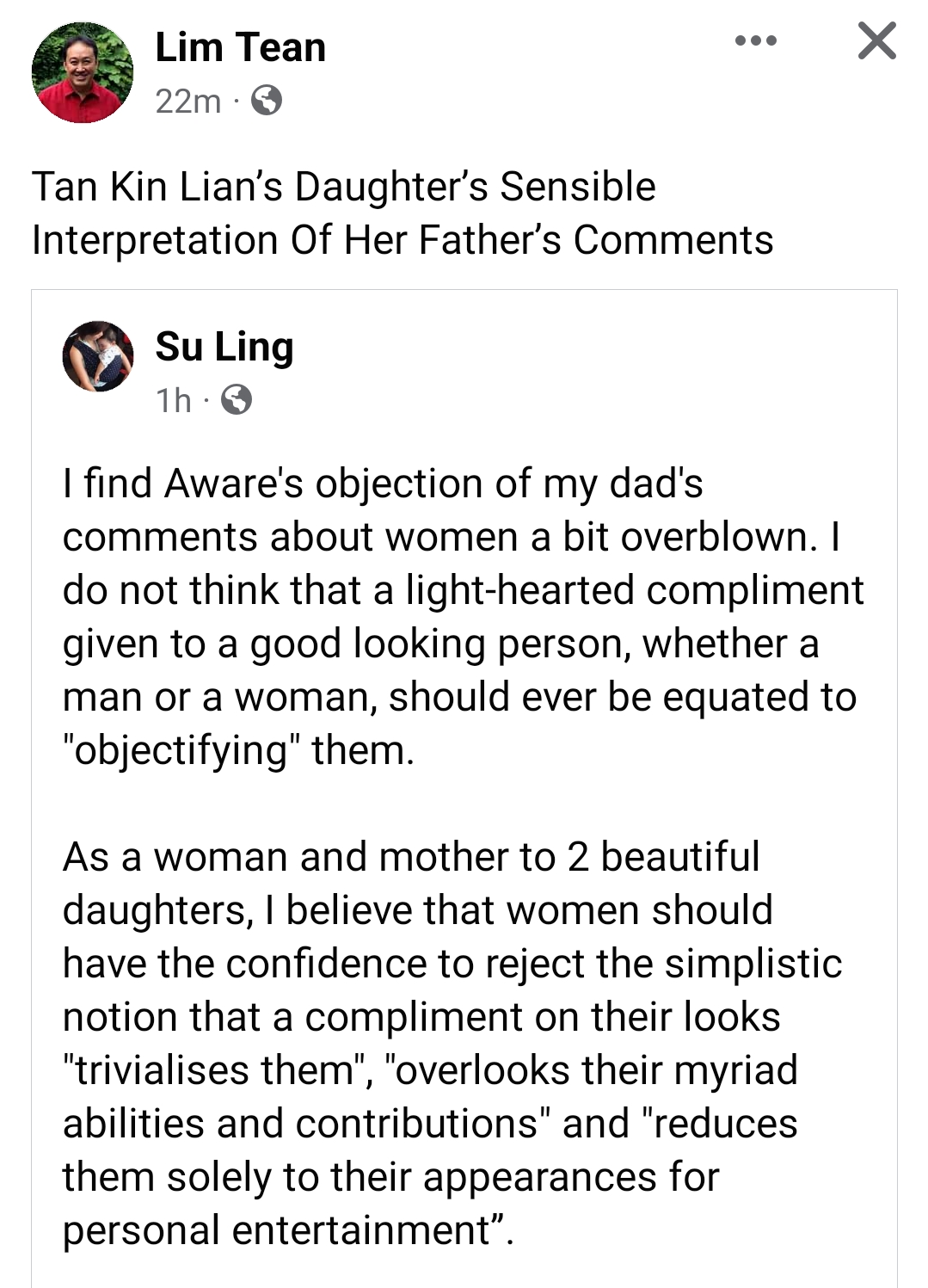This screenshot has width=928, height=1288.
Task: Open the shared post's 1h timestamp
Action: pos(173,400)
